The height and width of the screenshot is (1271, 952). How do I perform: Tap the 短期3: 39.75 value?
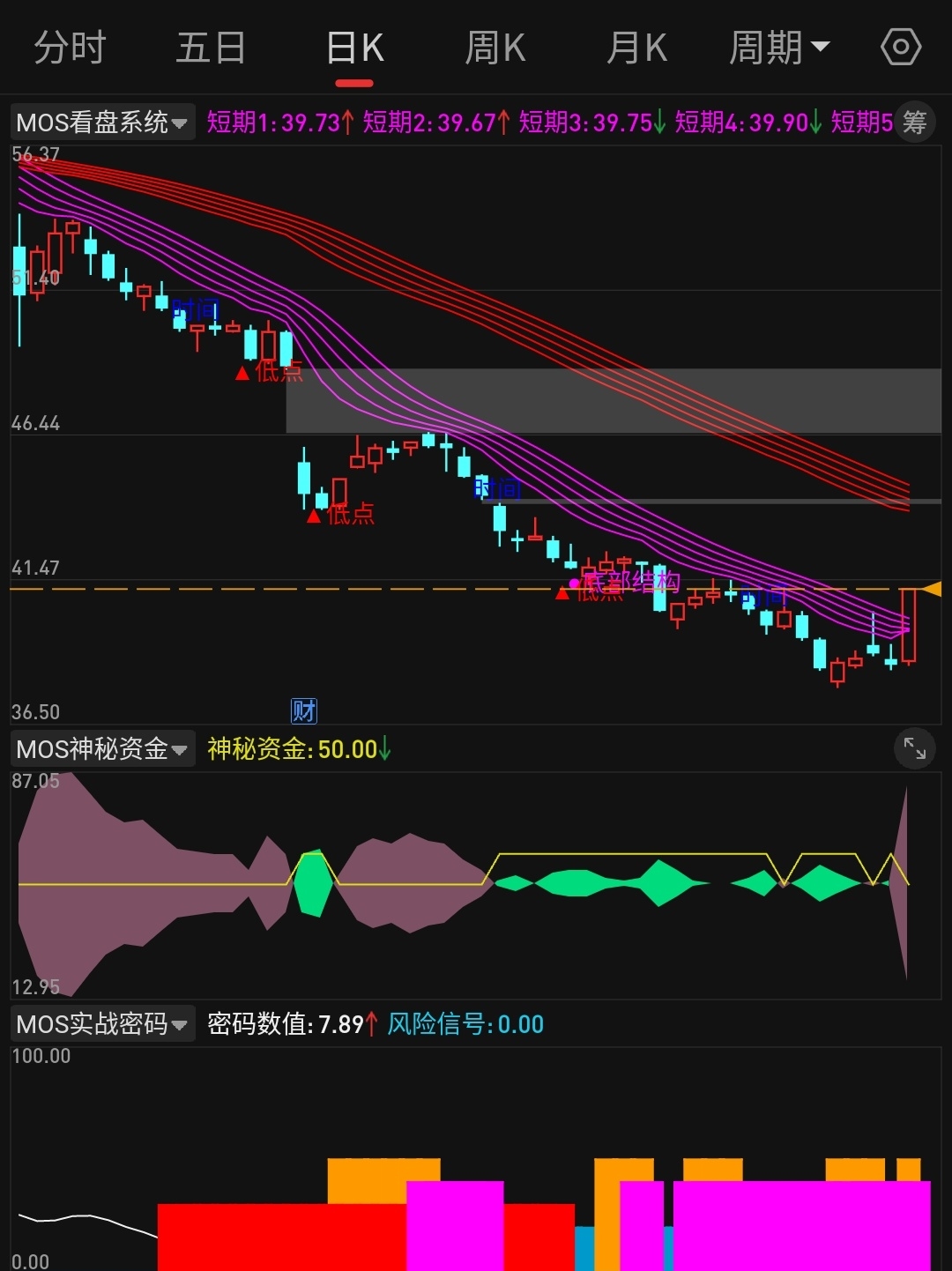click(x=592, y=123)
